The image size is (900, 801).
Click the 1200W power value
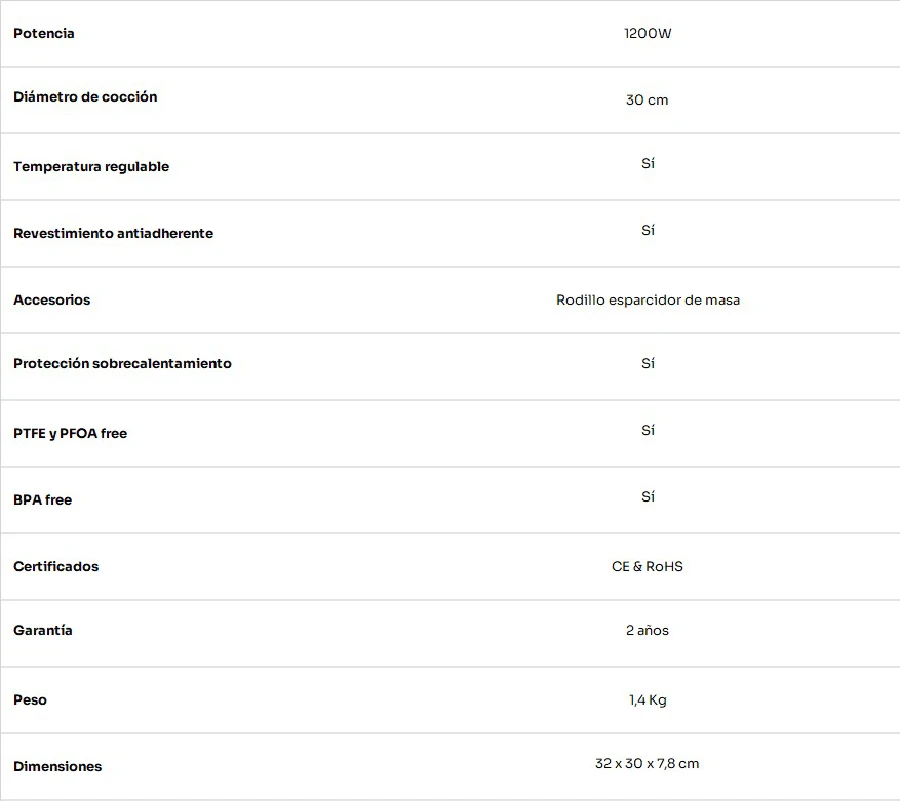(647, 34)
